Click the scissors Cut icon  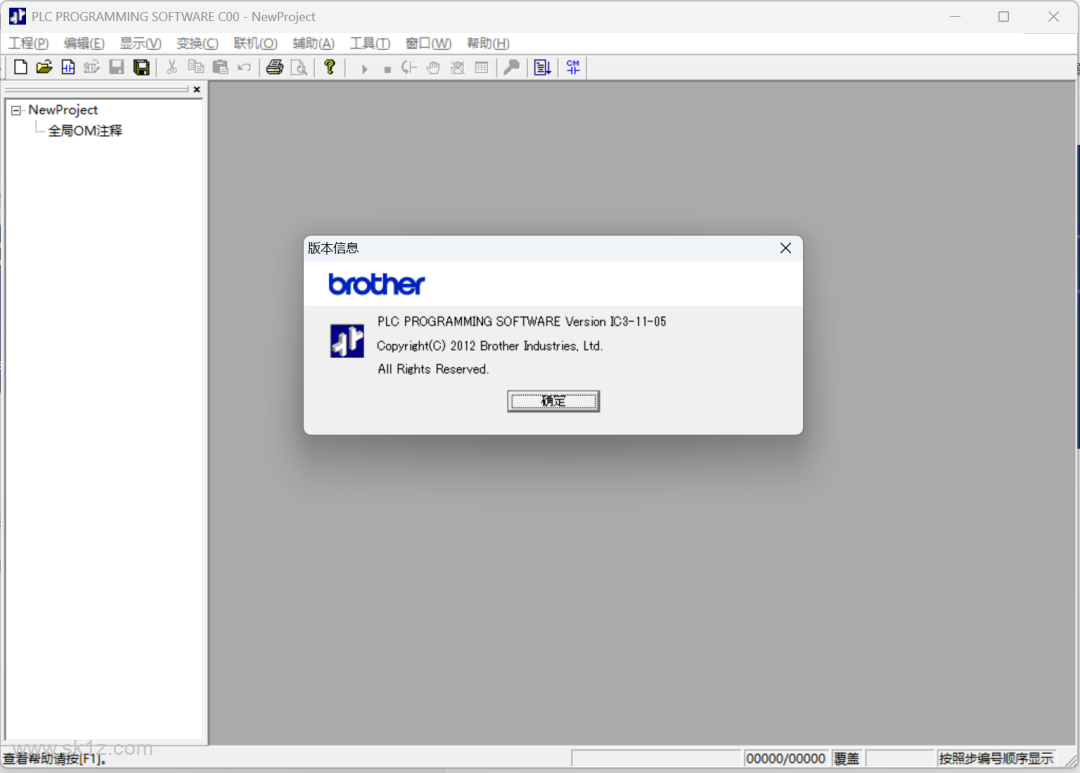coord(172,68)
